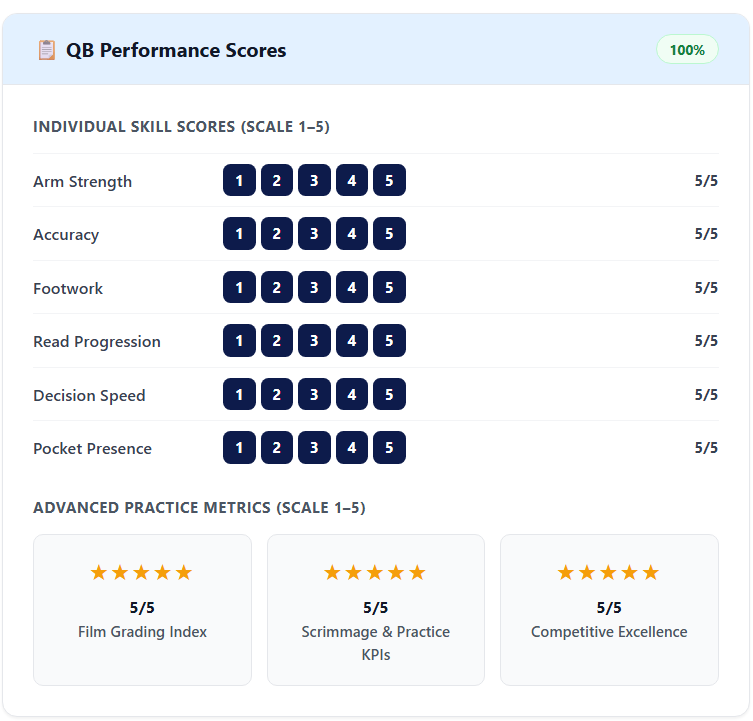753x721 pixels.
Task: Select score 1 for Accuracy
Action: pyautogui.click(x=239, y=234)
